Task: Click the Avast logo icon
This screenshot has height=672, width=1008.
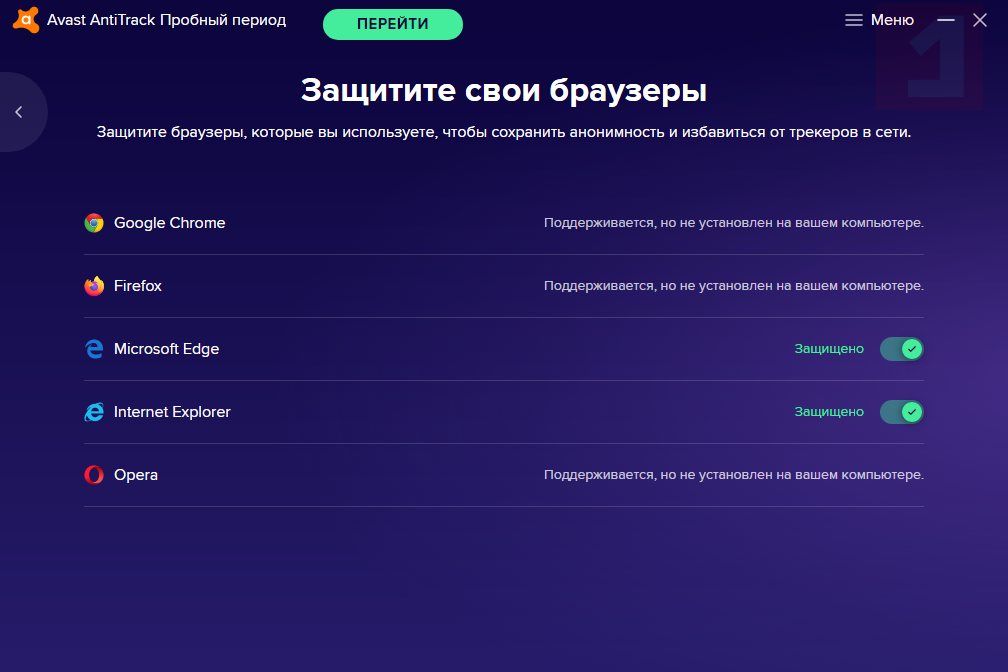Action: point(26,20)
